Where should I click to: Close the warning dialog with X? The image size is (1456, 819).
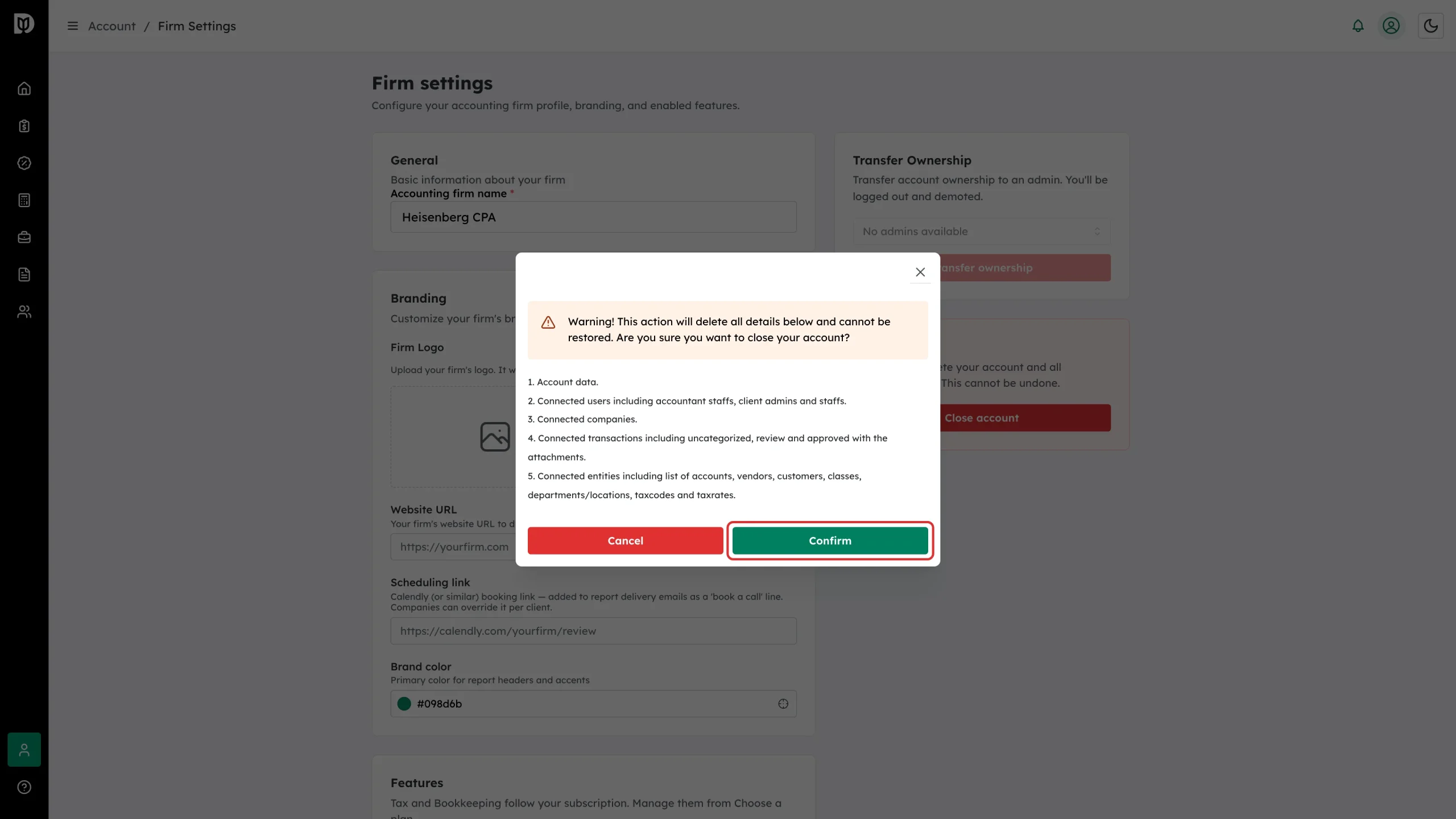[x=920, y=272]
